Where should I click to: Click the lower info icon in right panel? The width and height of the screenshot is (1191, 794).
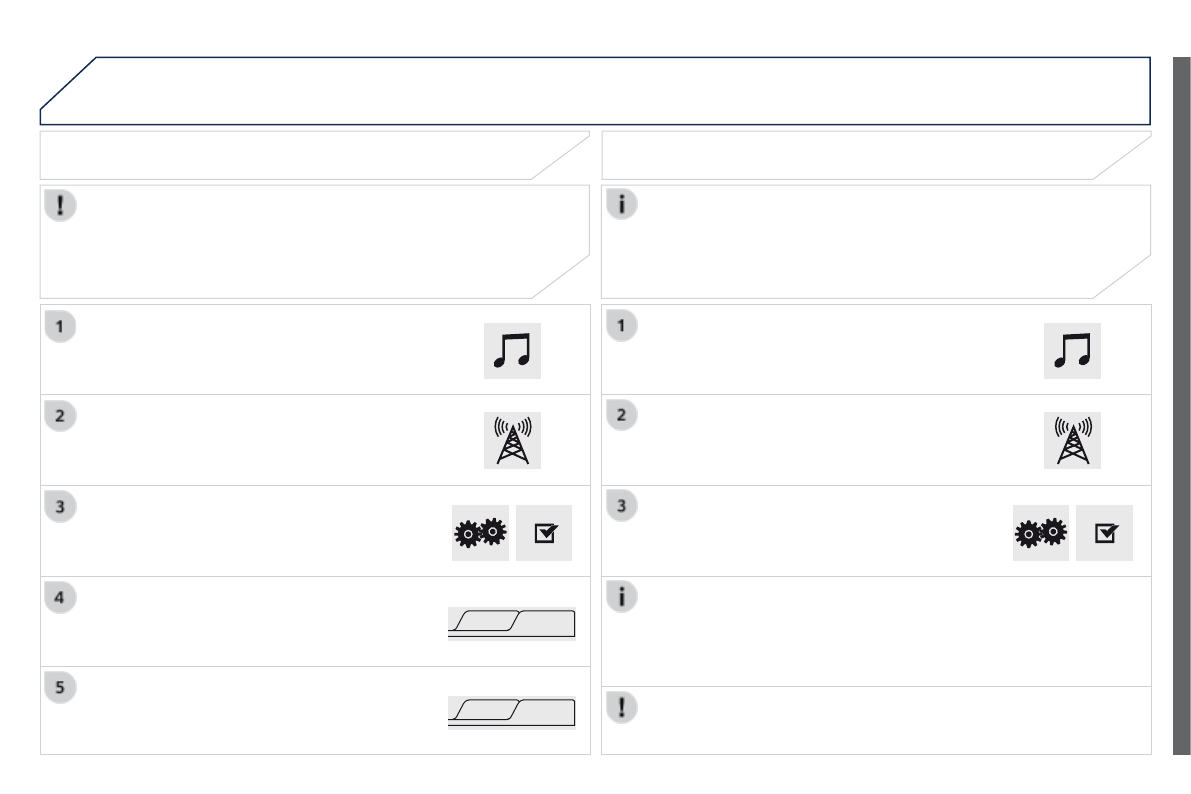(x=622, y=597)
